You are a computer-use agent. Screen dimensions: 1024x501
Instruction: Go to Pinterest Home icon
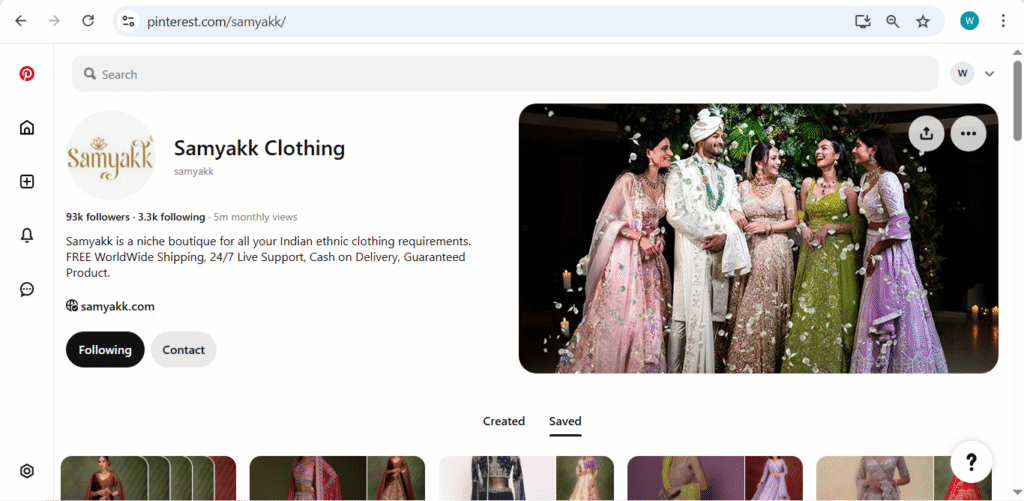27,127
